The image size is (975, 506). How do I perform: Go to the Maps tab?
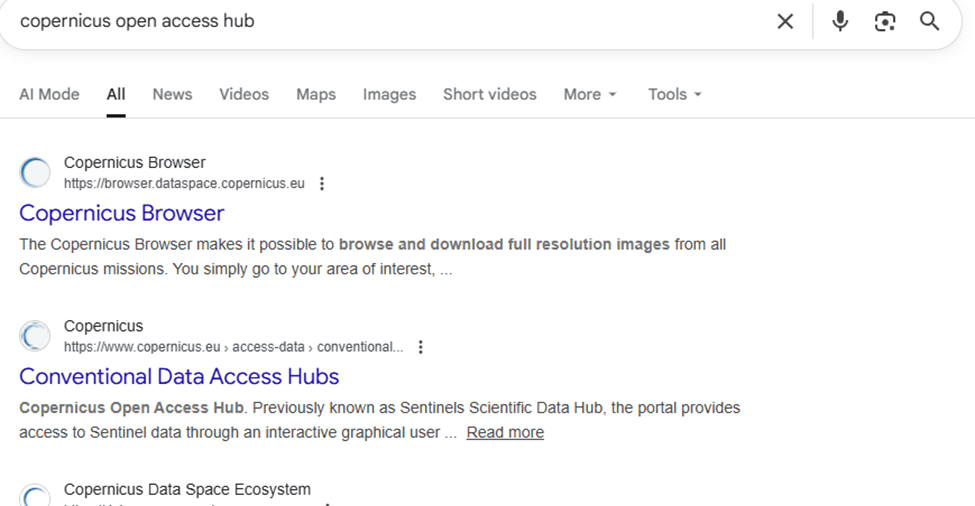316,94
